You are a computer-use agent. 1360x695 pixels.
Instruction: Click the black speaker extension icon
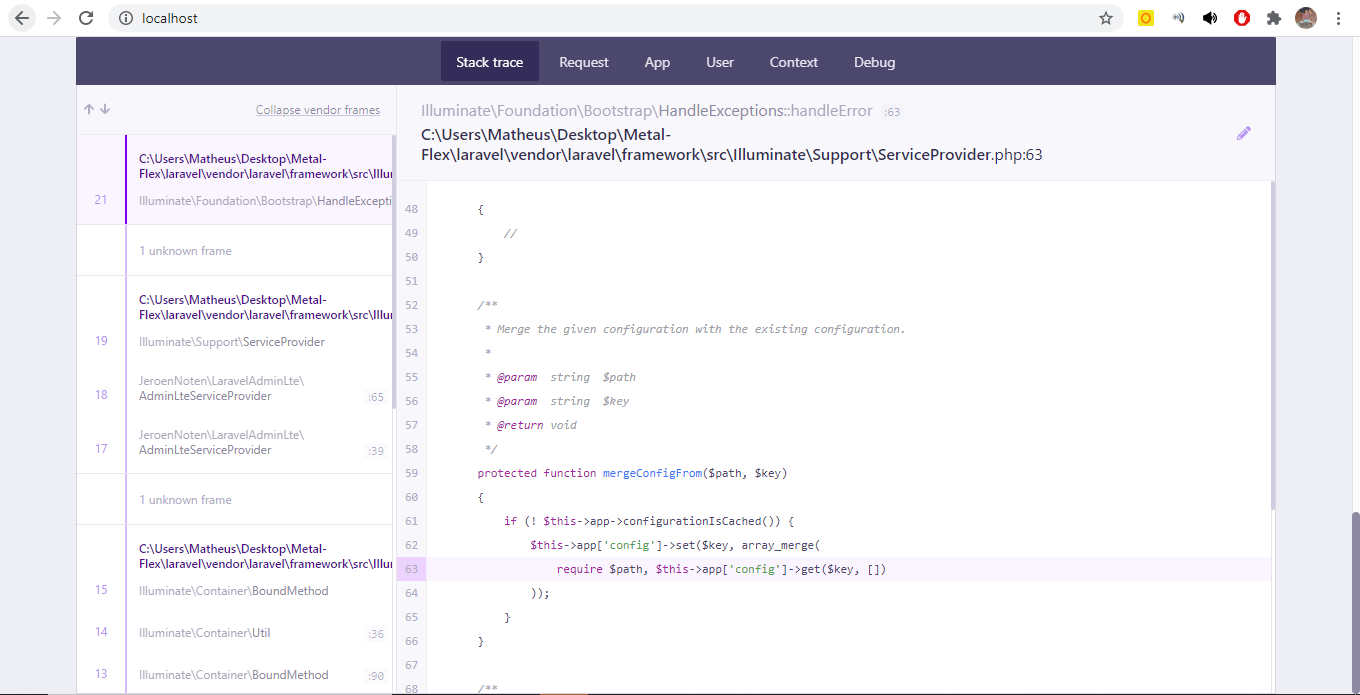tap(1210, 18)
